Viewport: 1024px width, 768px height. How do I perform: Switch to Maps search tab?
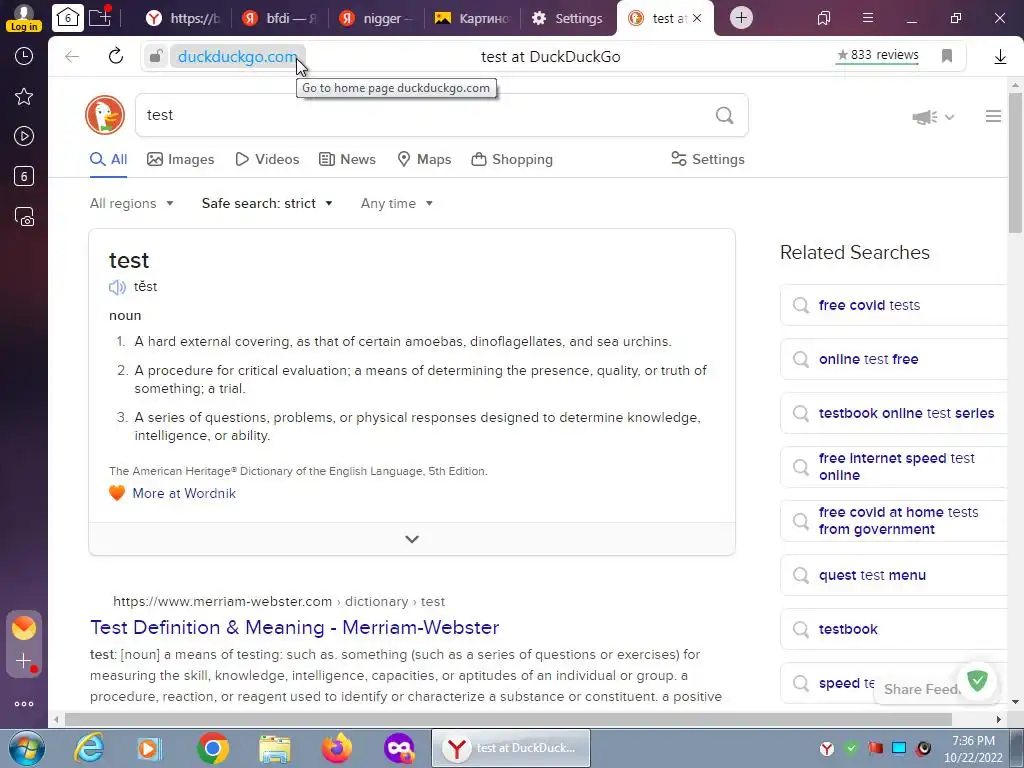tap(424, 159)
